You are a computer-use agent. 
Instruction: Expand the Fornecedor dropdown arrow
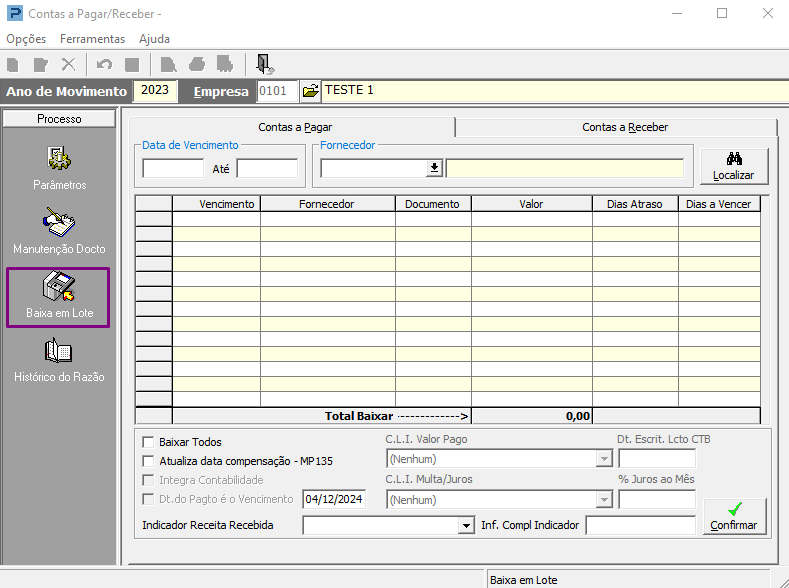434,168
